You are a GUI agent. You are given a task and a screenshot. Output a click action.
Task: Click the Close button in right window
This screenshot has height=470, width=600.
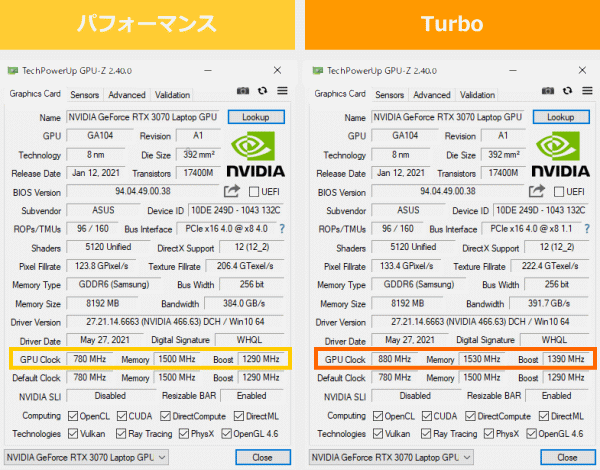click(x=568, y=457)
